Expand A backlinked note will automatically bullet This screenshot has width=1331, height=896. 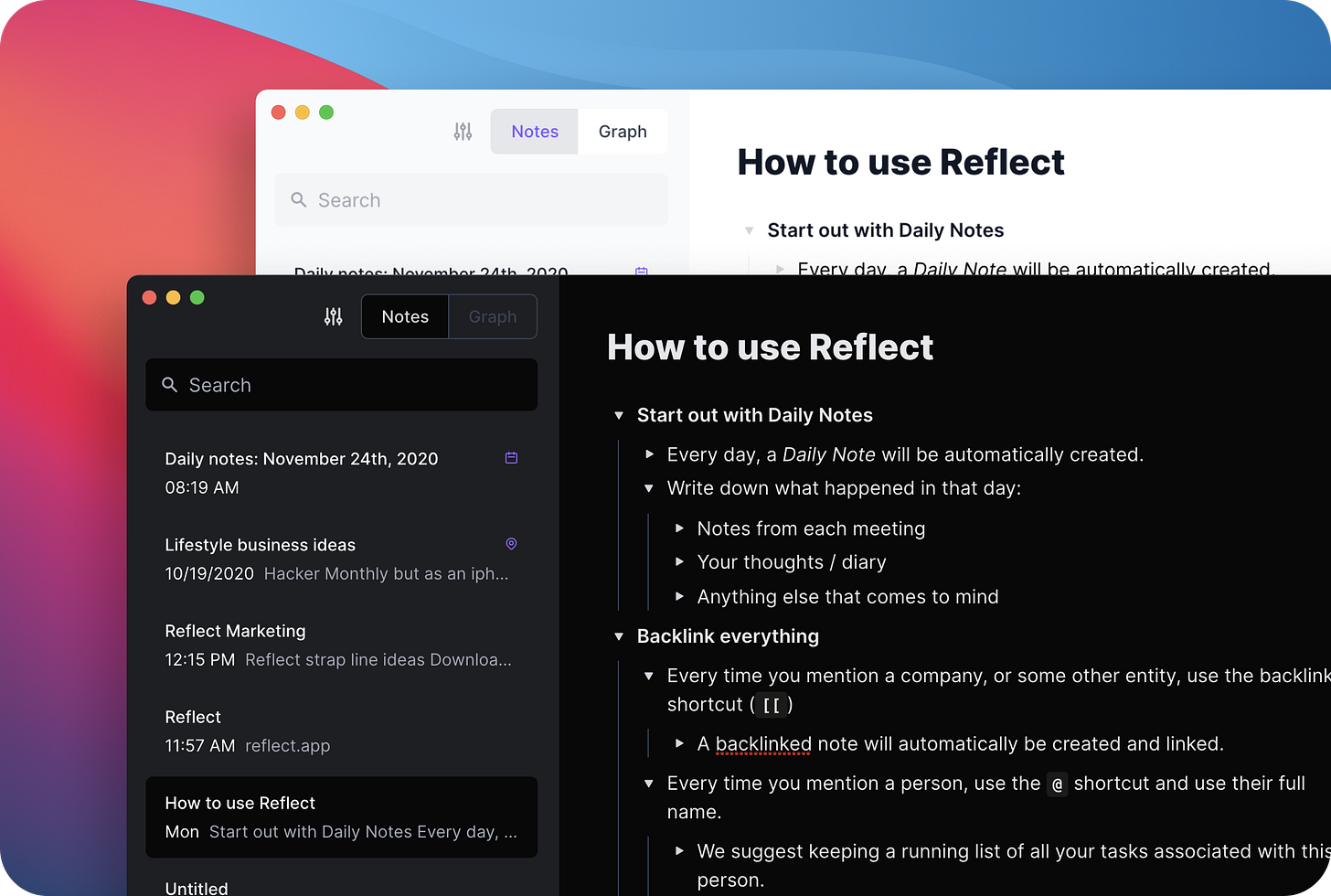[679, 743]
